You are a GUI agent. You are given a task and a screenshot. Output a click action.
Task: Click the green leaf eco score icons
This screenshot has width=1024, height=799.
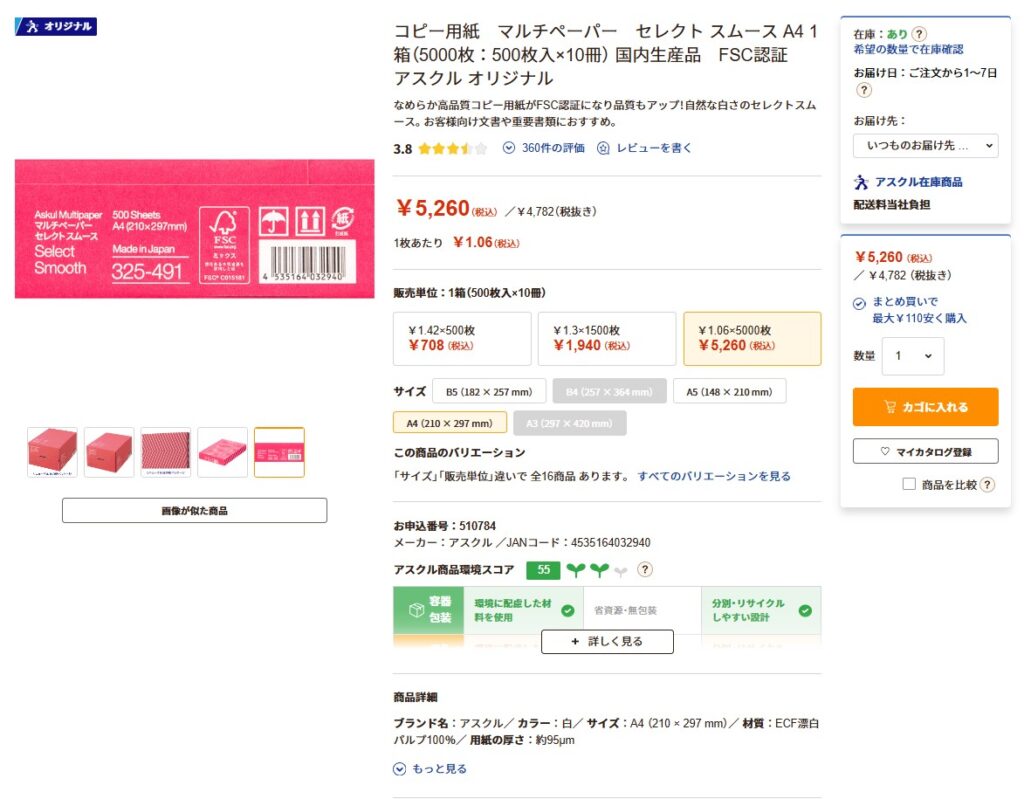(x=597, y=570)
